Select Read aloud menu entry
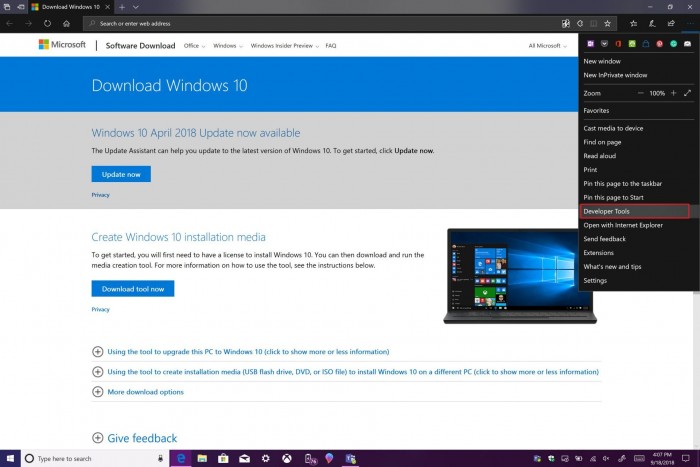This screenshot has width=700, height=467. pyautogui.click(x=600, y=156)
